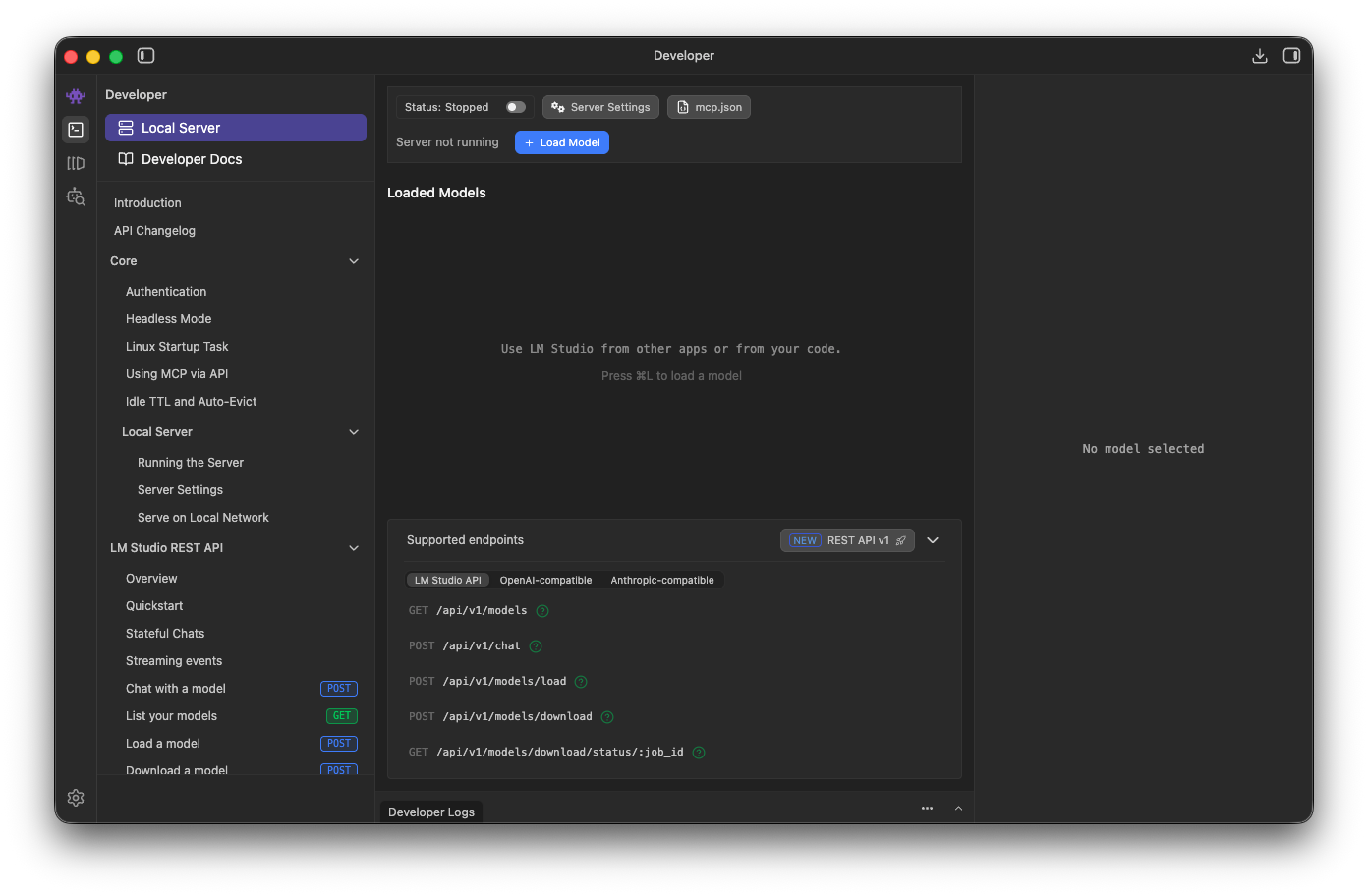The width and height of the screenshot is (1368, 896).
Task: Open help for the download status endpoint
Action: [x=698, y=752]
